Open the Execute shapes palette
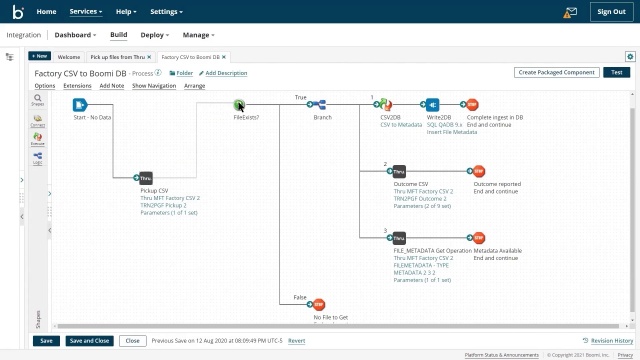 (38, 139)
